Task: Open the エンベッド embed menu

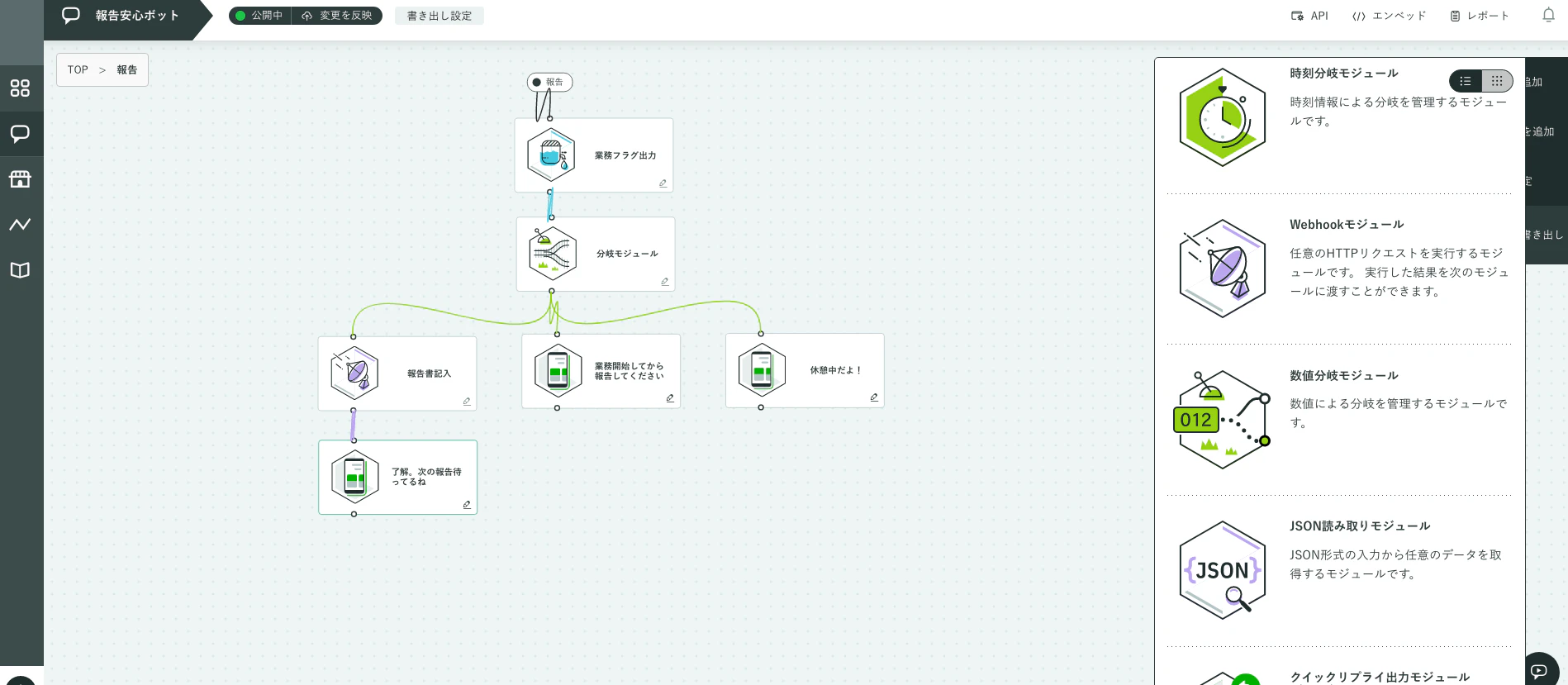Action: point(1389,16)
